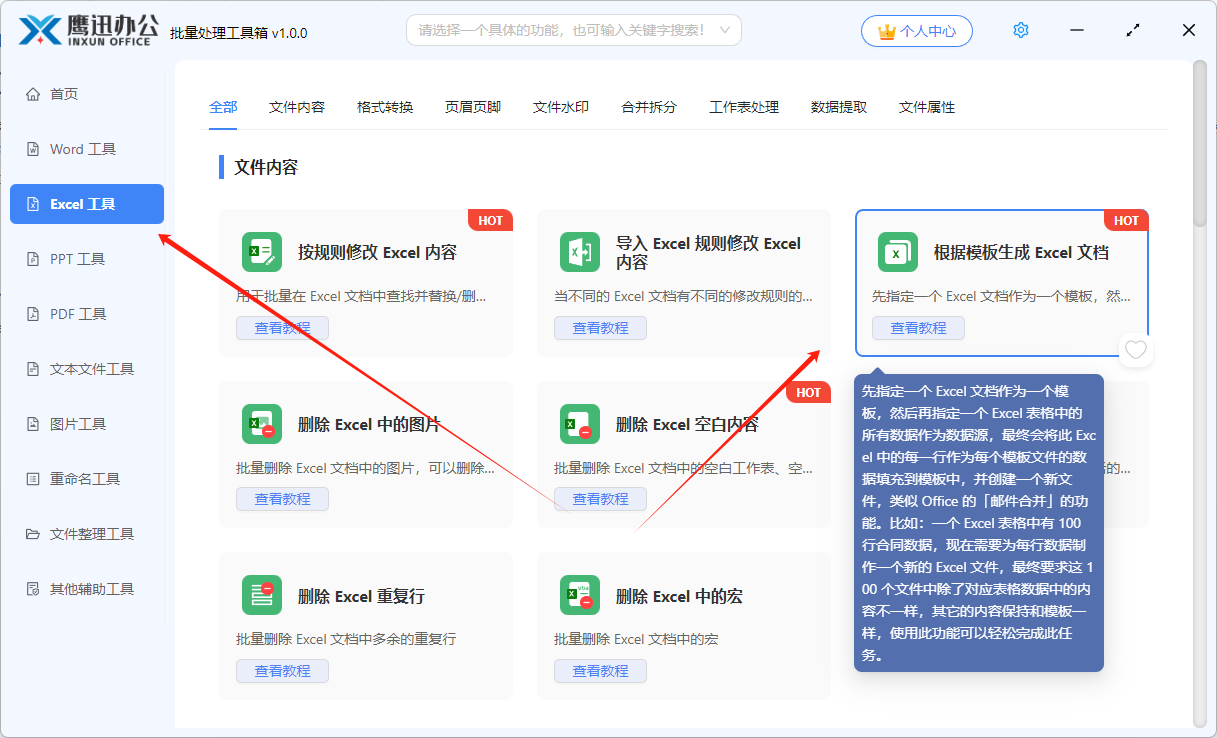
Task: Open Word 工具 in the sidebar
Action: (x=83, y=149)
